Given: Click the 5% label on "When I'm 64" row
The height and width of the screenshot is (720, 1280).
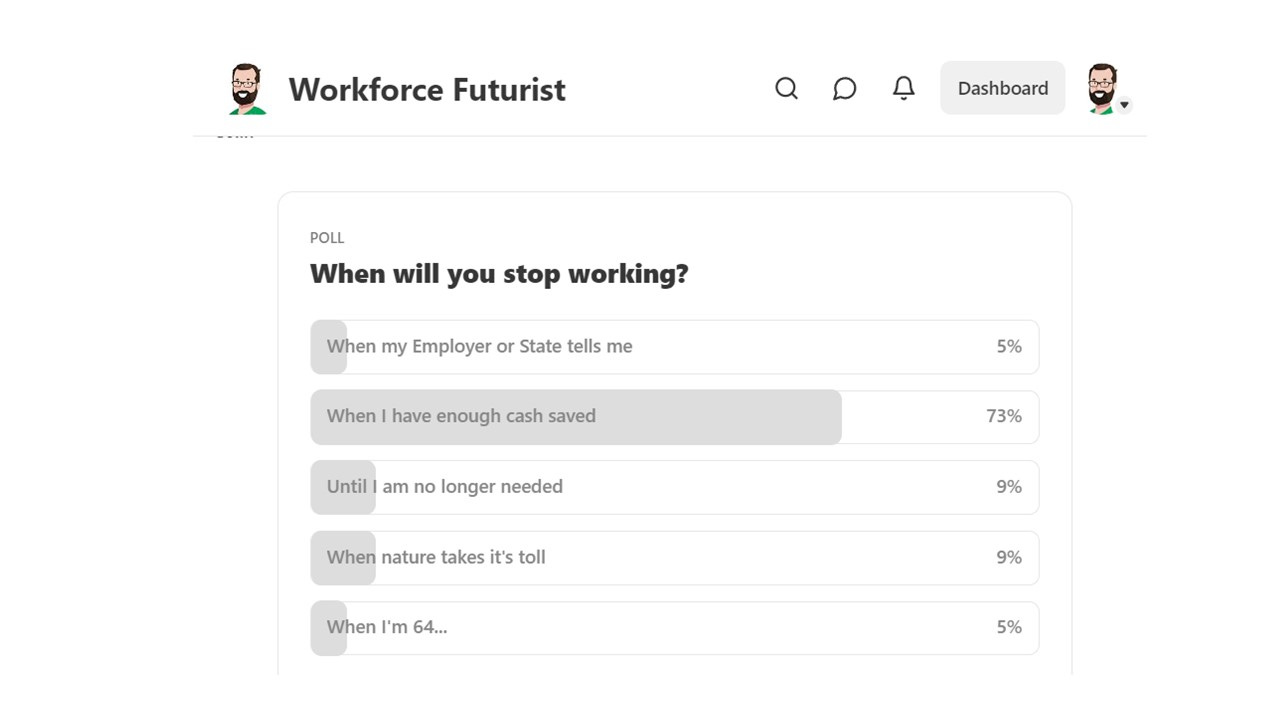Looking at the screenshot, I should click(1009, 627).
